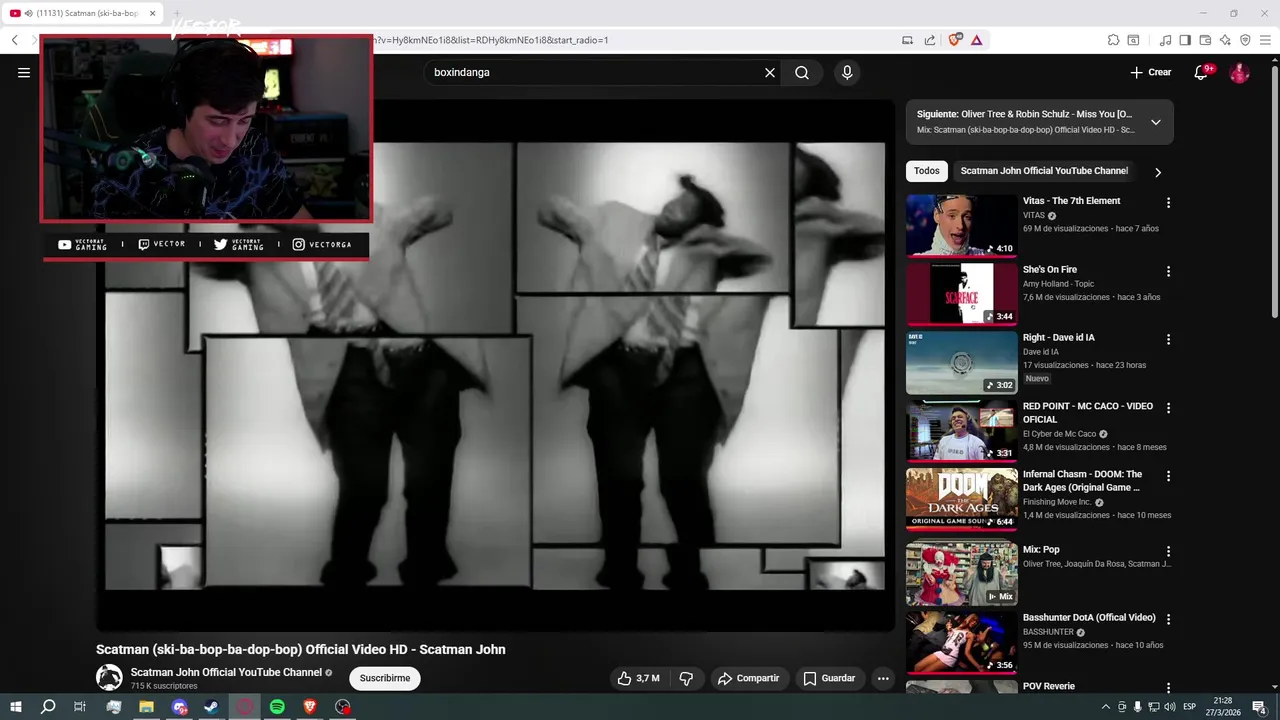Go back with the browser back arrow
This screenshot has width=1280, height=720.
(15, 40)
